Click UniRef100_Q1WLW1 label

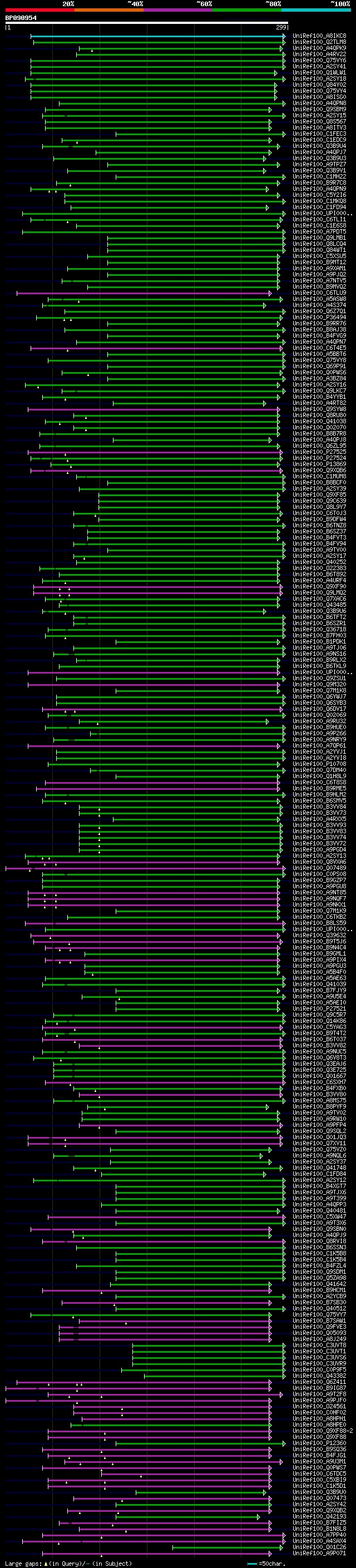pyautogui.click(x=319, y=72)
